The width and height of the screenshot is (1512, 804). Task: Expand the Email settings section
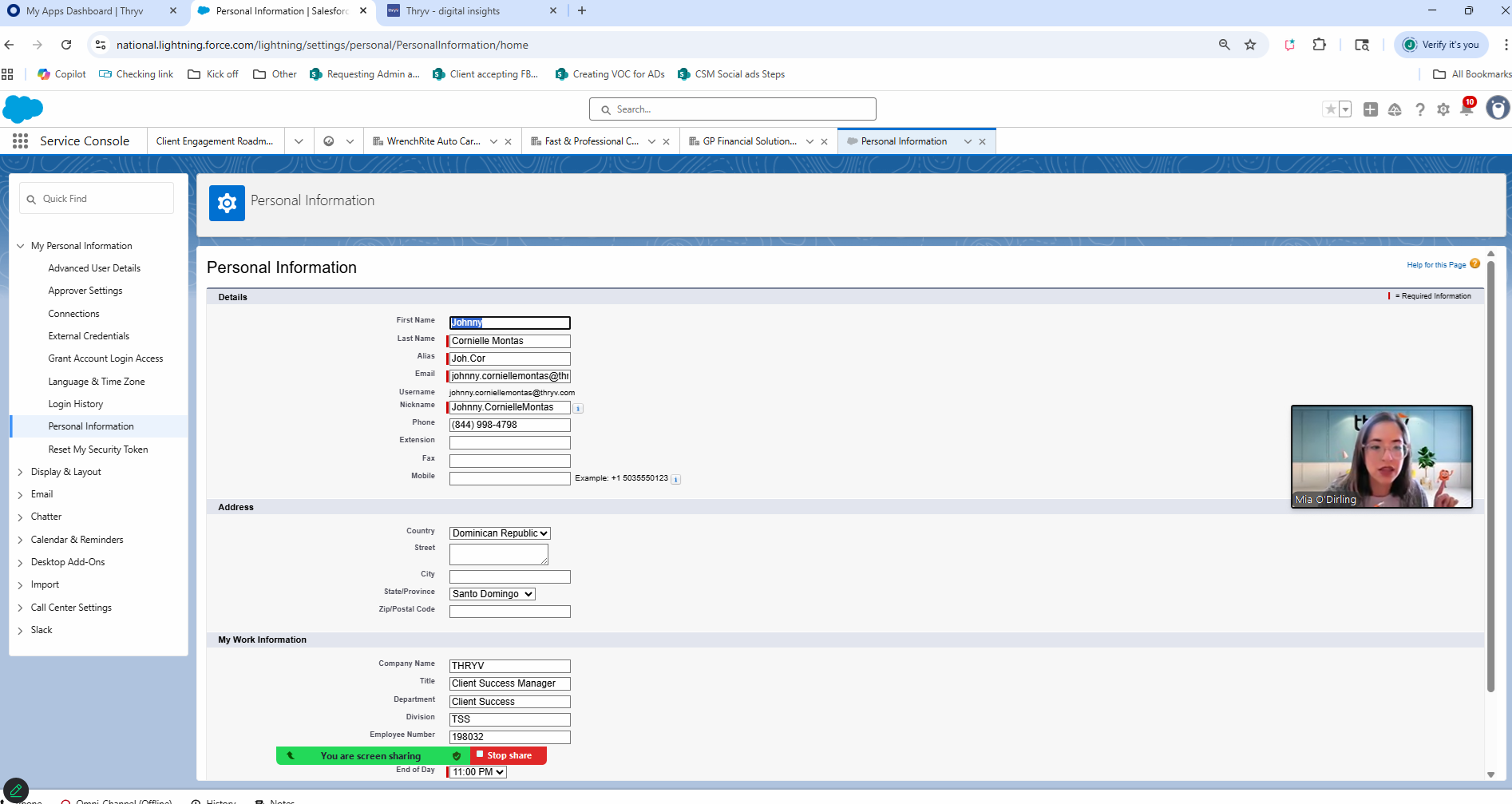[x=21, y=495]
